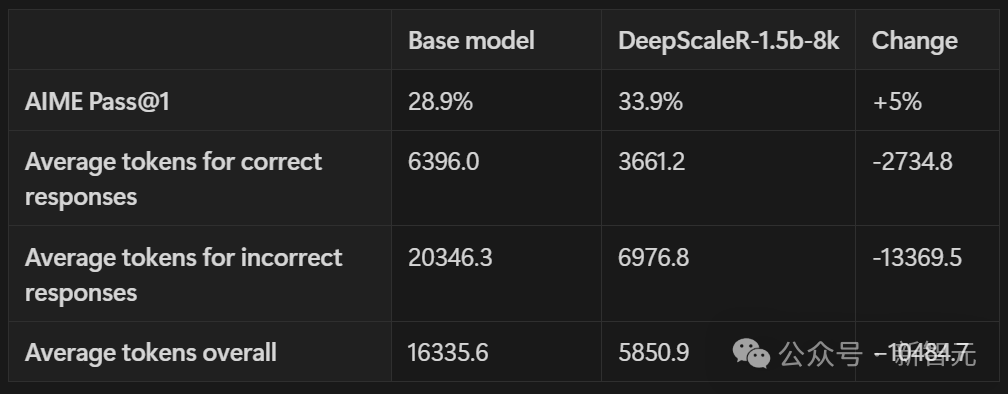
Task: Click the 5850.9 cell value
Action: (653, 352)
